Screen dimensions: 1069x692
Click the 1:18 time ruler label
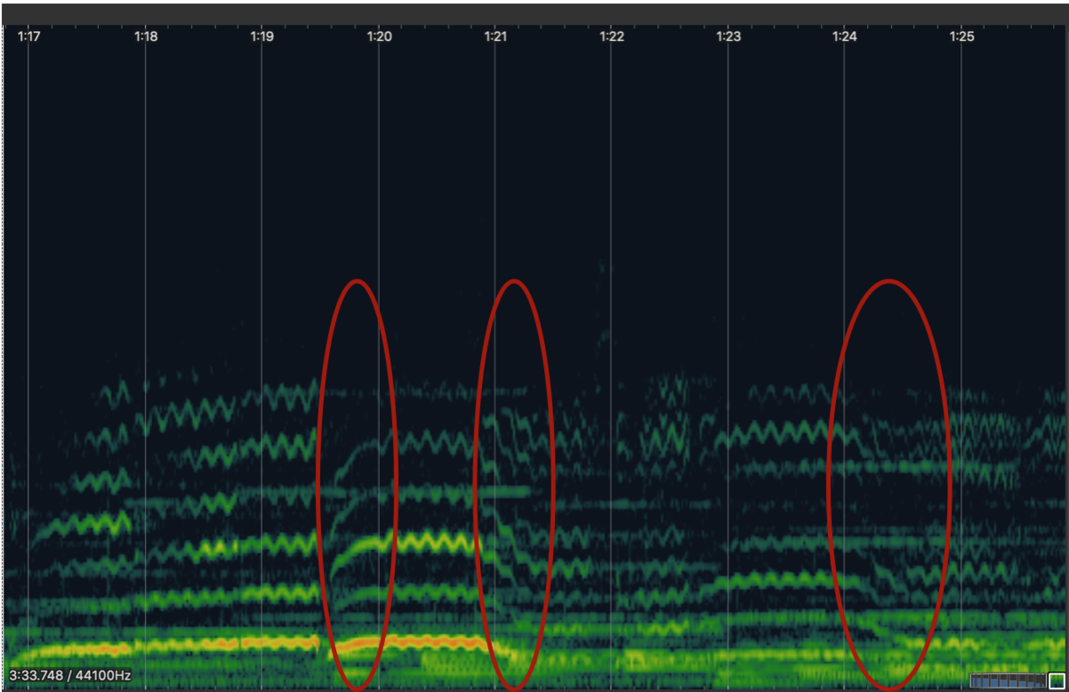[x=146, y=37]
